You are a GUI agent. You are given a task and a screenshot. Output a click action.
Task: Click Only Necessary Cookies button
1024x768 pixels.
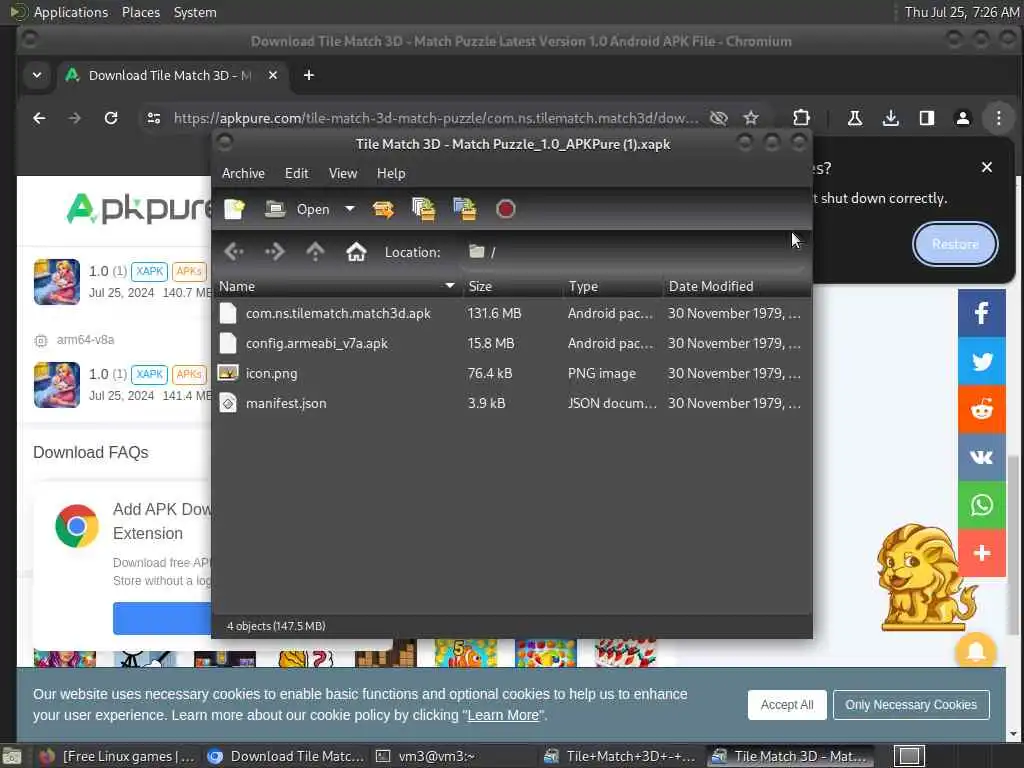click(x=911, y=705)
